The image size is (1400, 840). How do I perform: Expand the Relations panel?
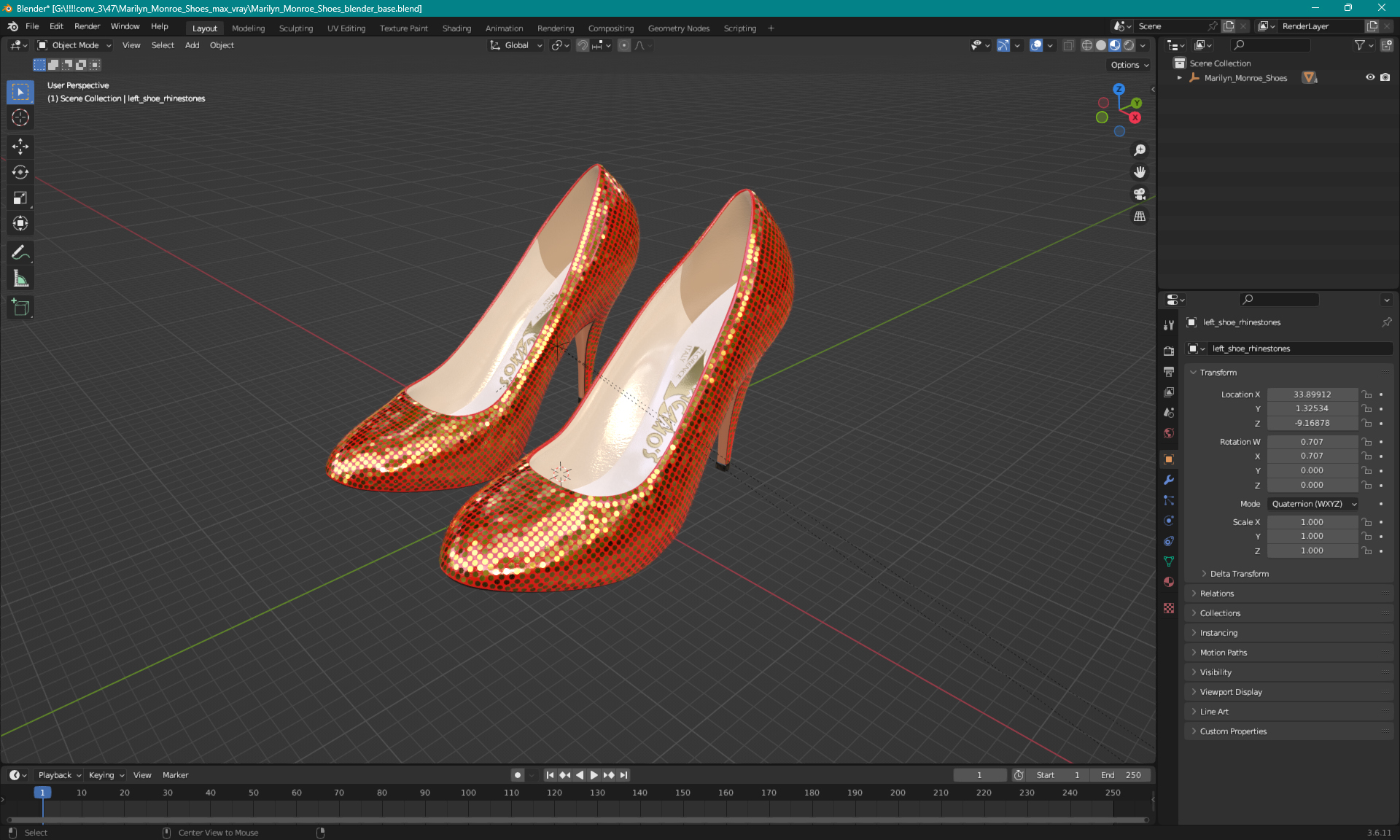click(x=1289, y=594)
